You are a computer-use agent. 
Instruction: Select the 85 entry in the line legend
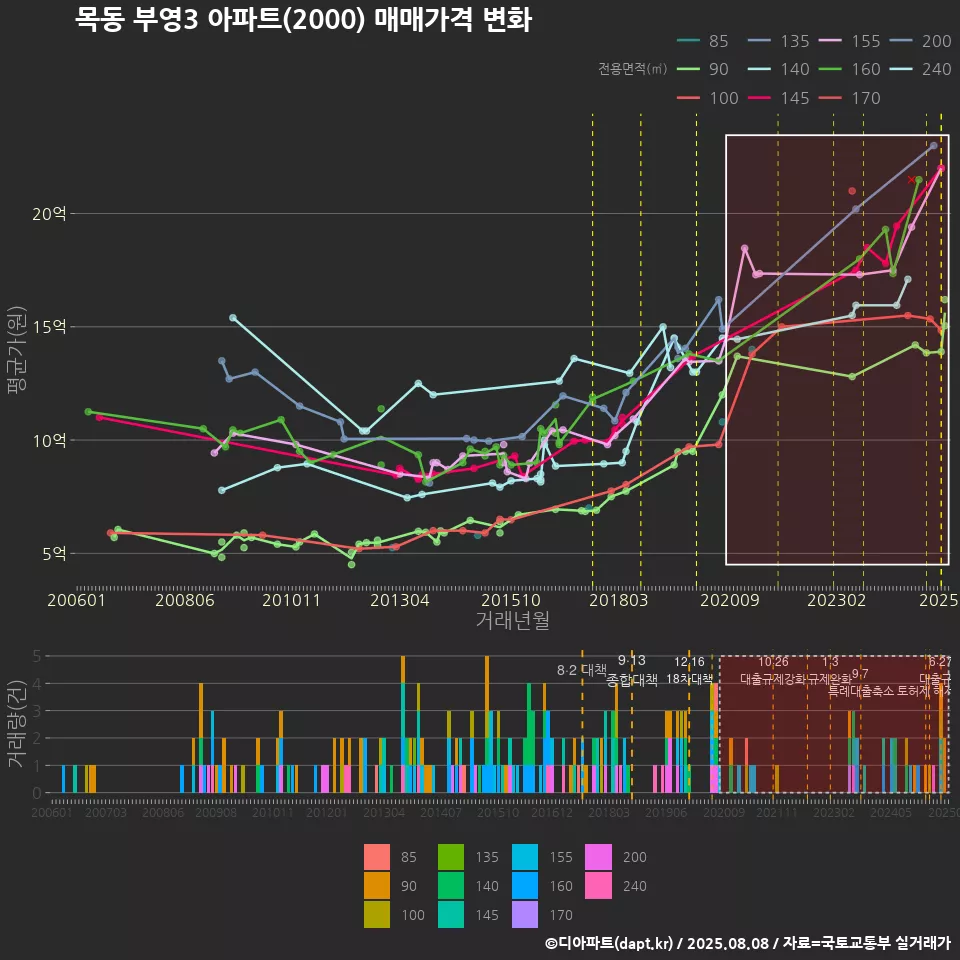pos(703,41)
